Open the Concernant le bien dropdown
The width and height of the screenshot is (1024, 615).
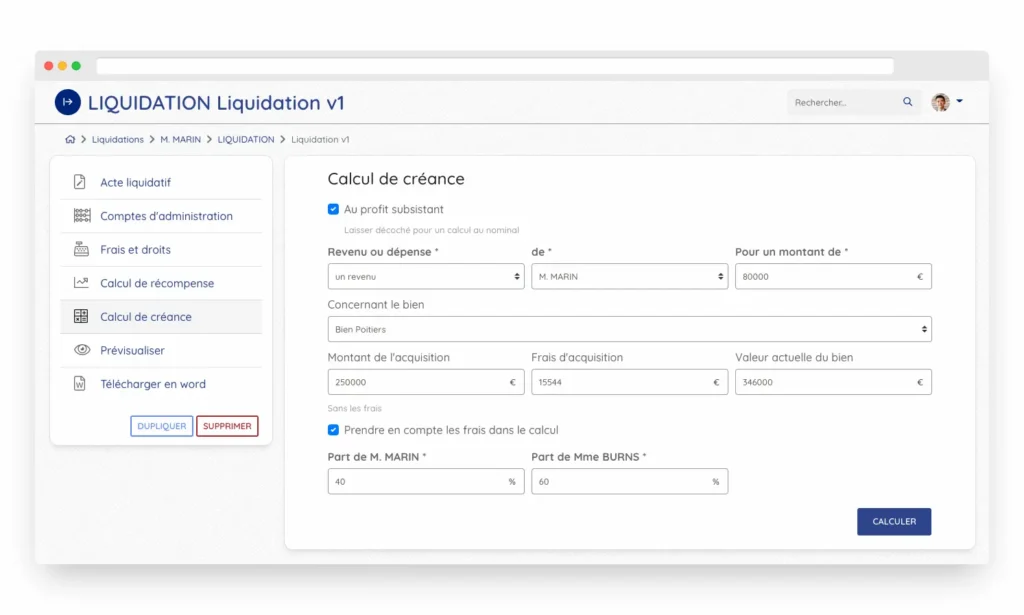coord(629,329)
